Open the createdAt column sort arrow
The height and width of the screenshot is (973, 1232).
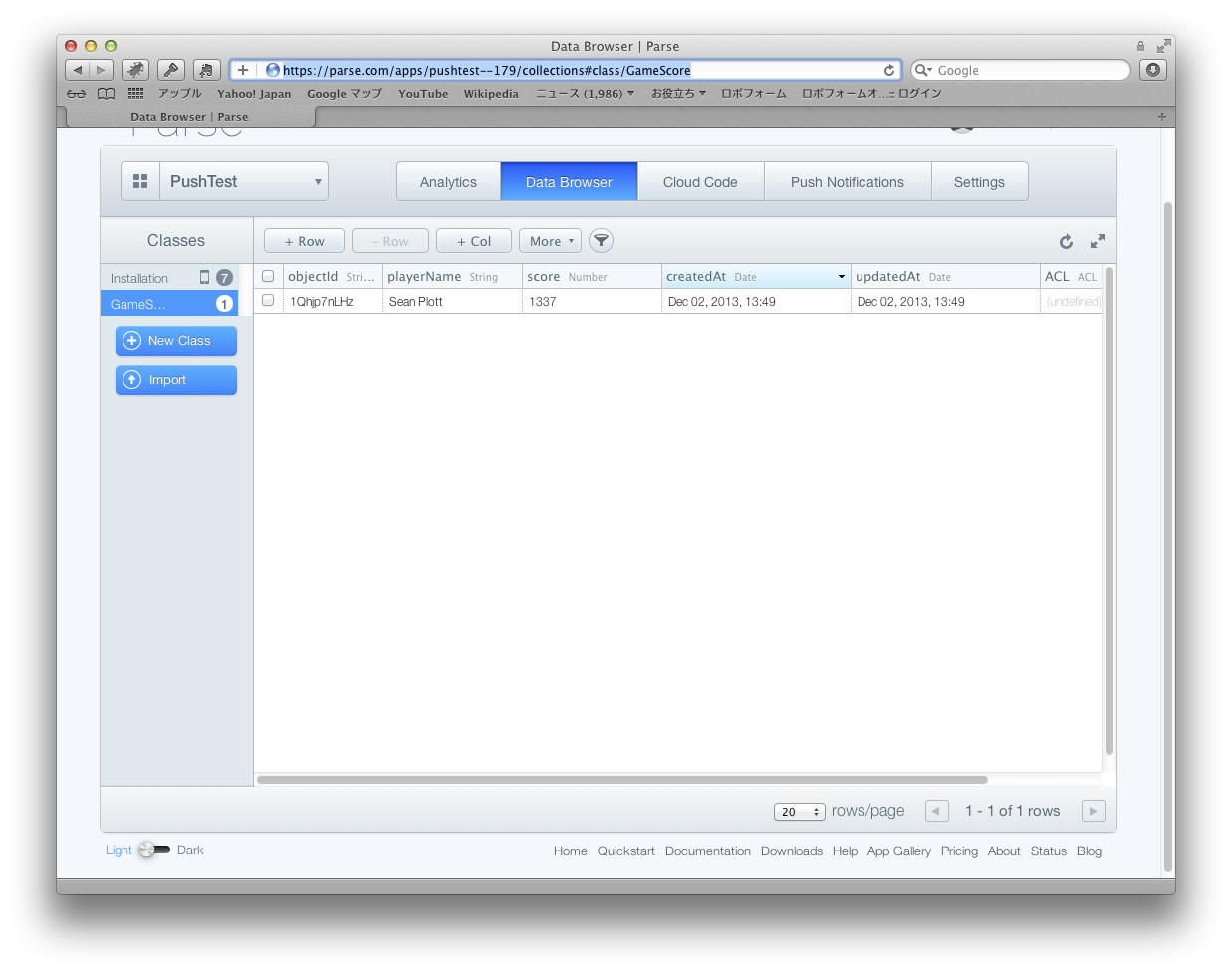click(842, 277)
